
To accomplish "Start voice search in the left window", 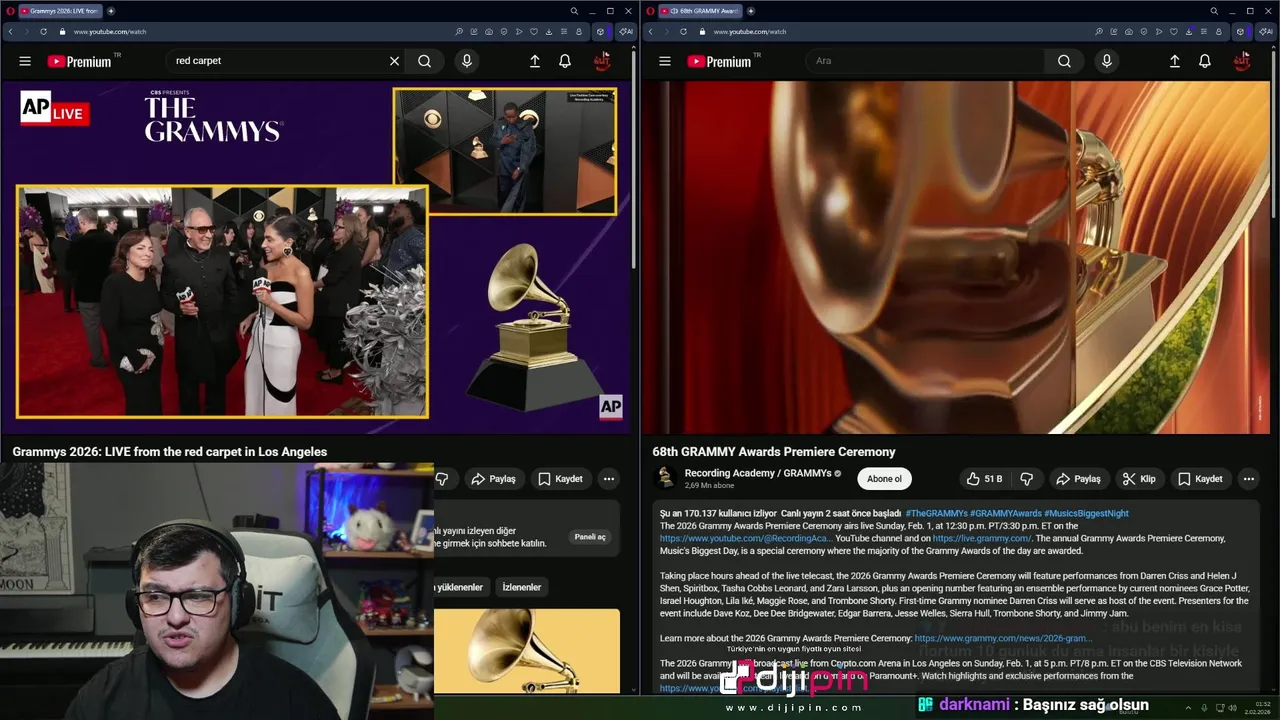I will [466, 61].
